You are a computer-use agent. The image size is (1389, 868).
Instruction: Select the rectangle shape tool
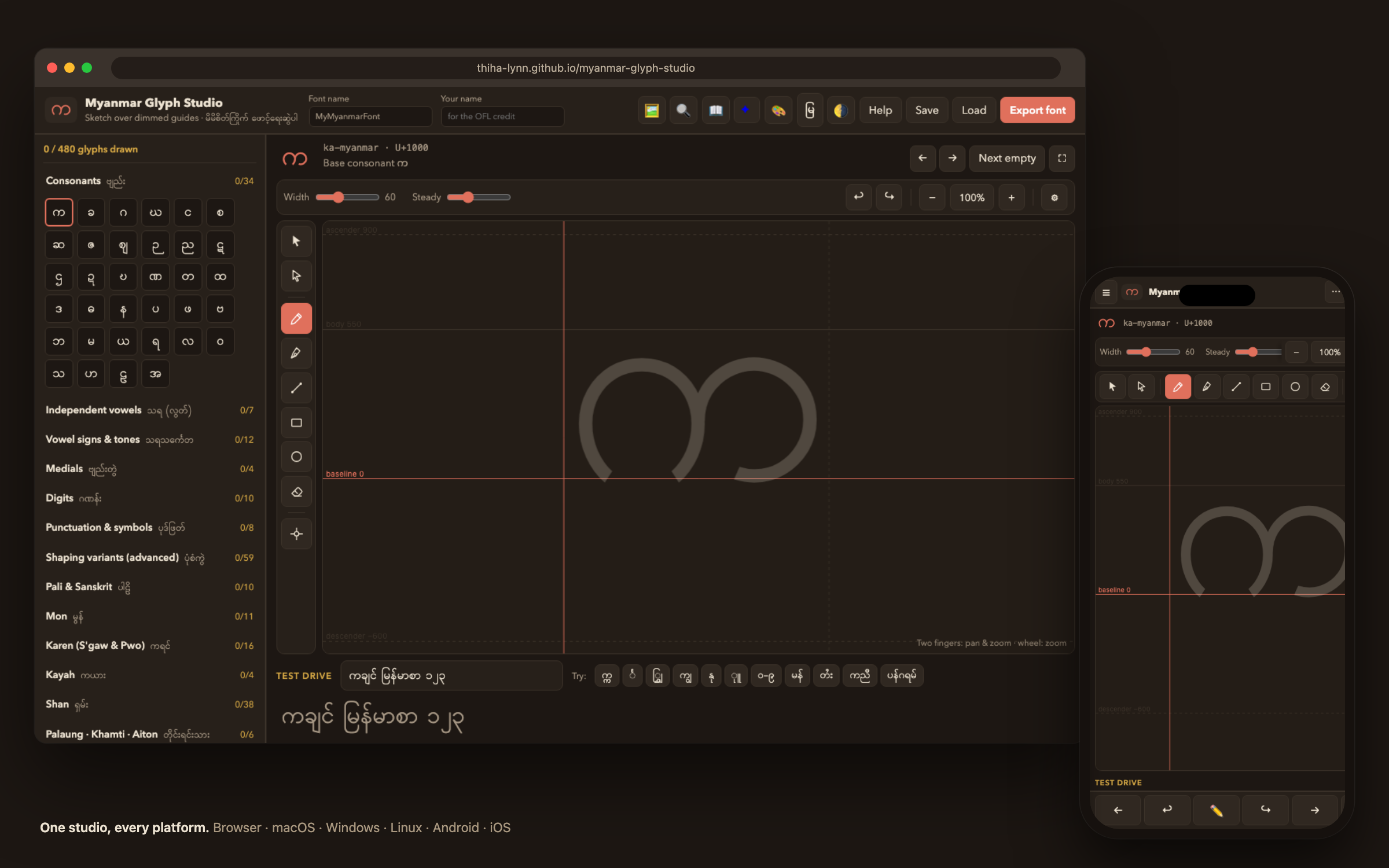click(296, 422)
